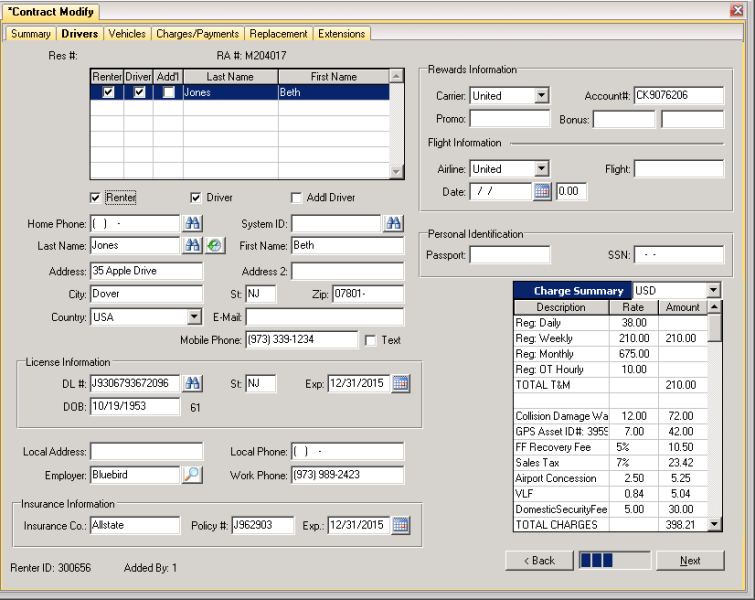
Task: Click drivers grid scroll up arrow
Action: click(x=396, y=76)
